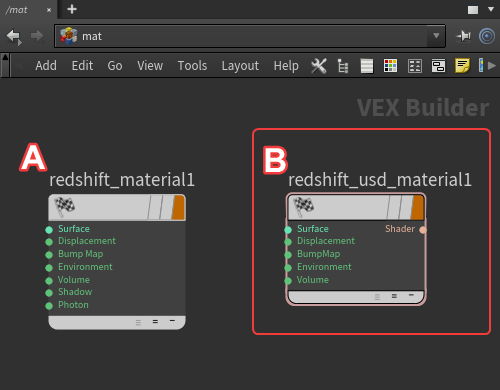Click BumpMap input of redshift_usd_material1
Viewport: 500px width, 390px height.
point(288,255)
